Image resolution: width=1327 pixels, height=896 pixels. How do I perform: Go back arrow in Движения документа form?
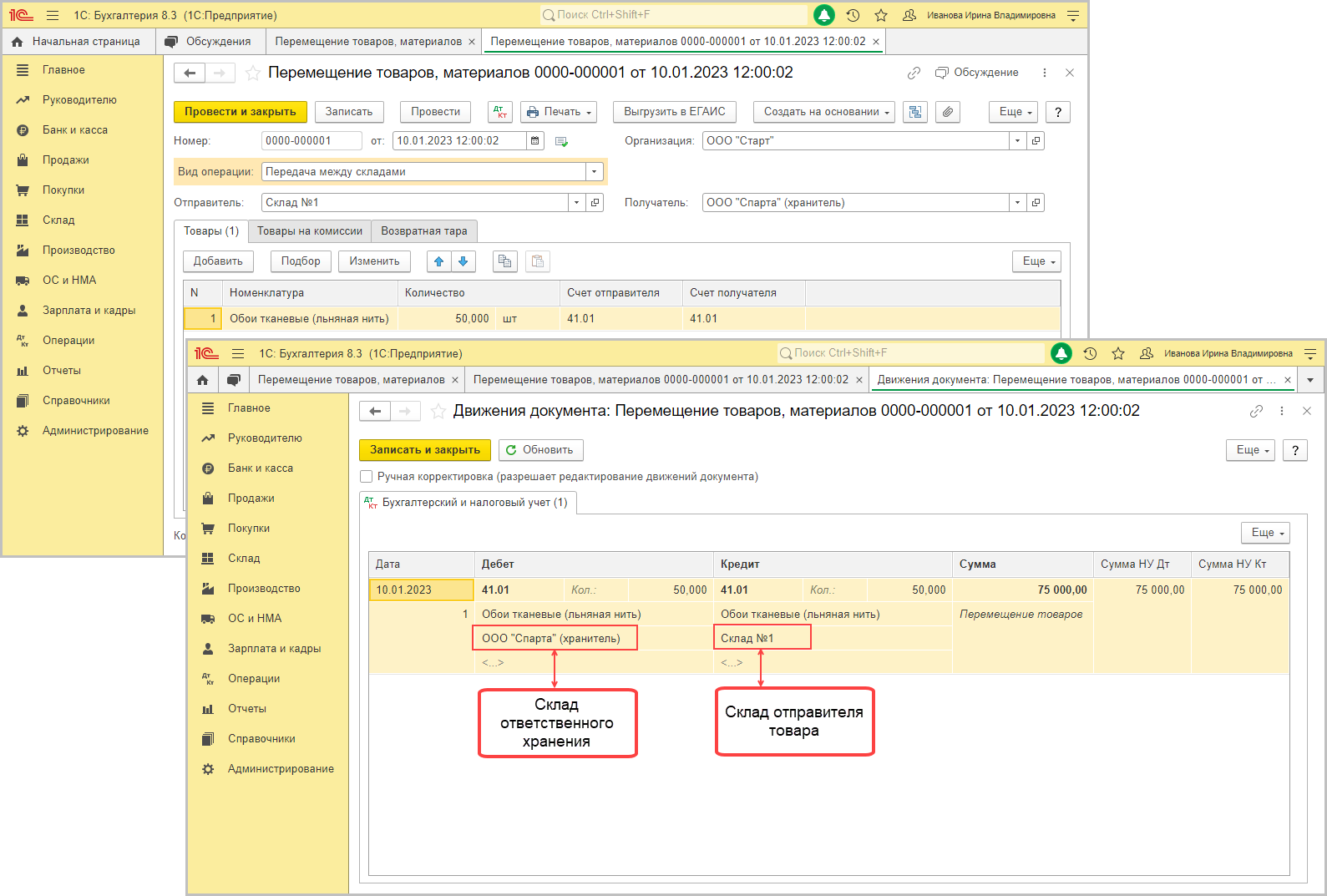point(375,411)
